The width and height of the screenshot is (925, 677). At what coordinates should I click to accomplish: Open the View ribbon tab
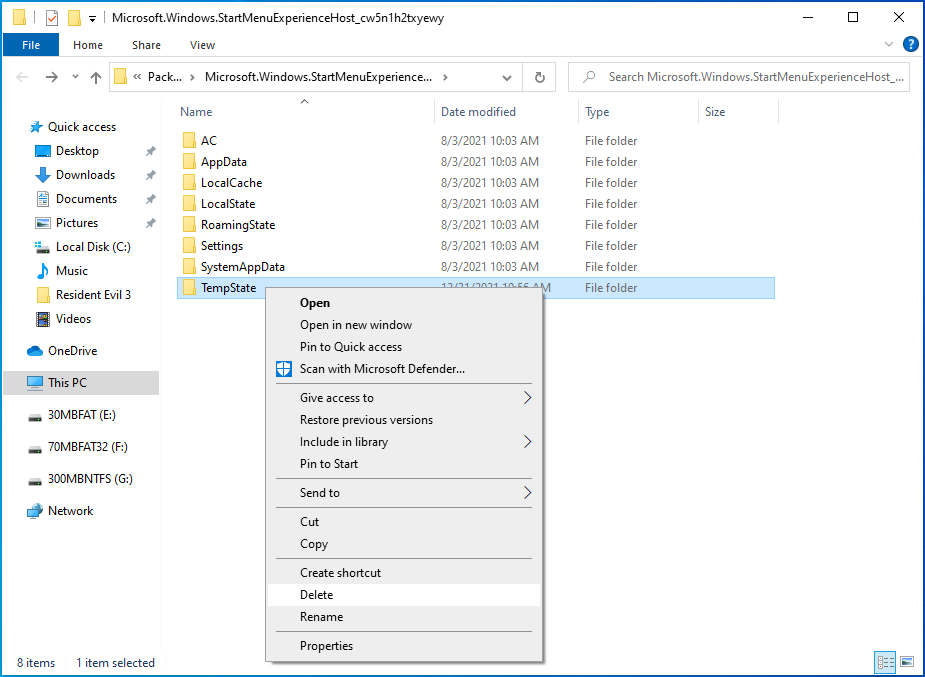pyautogui.click(x=202, y=45)
